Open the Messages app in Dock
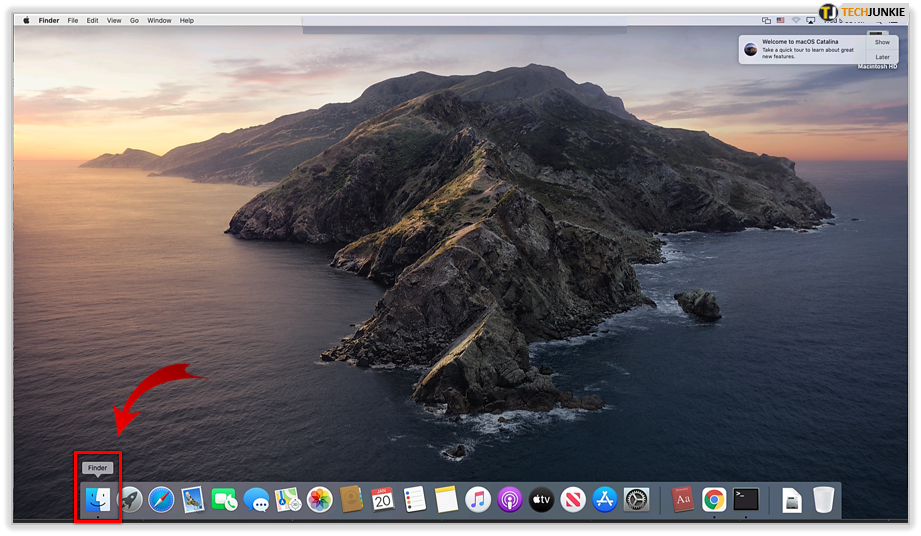The image size is (921, 536). [257, 500]
